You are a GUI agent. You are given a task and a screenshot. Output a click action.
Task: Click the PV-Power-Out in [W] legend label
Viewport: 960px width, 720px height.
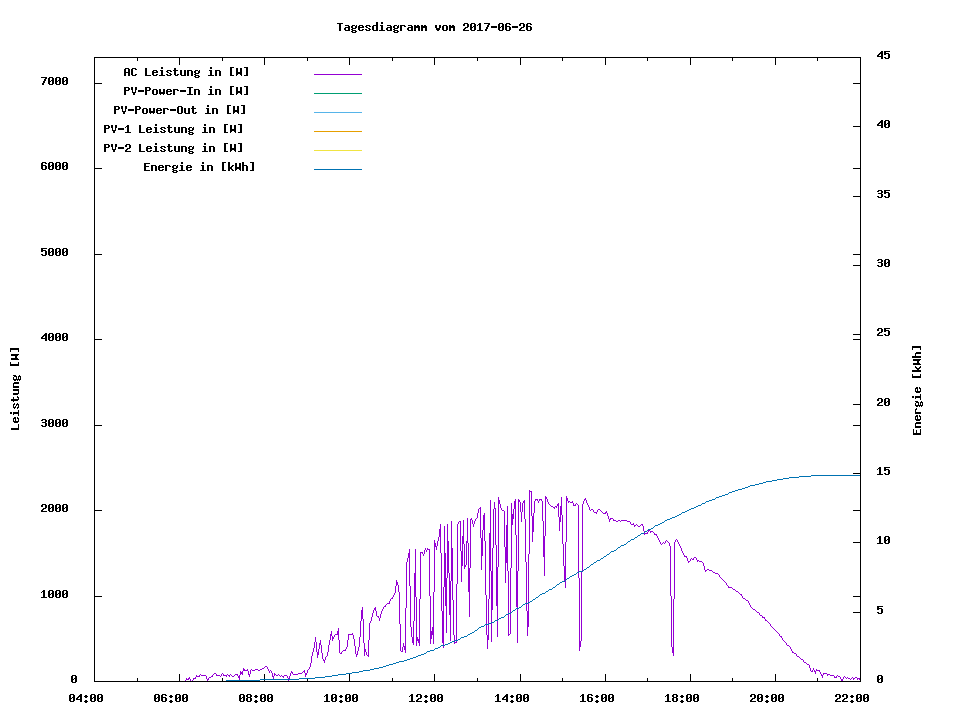tap(179, 110)
